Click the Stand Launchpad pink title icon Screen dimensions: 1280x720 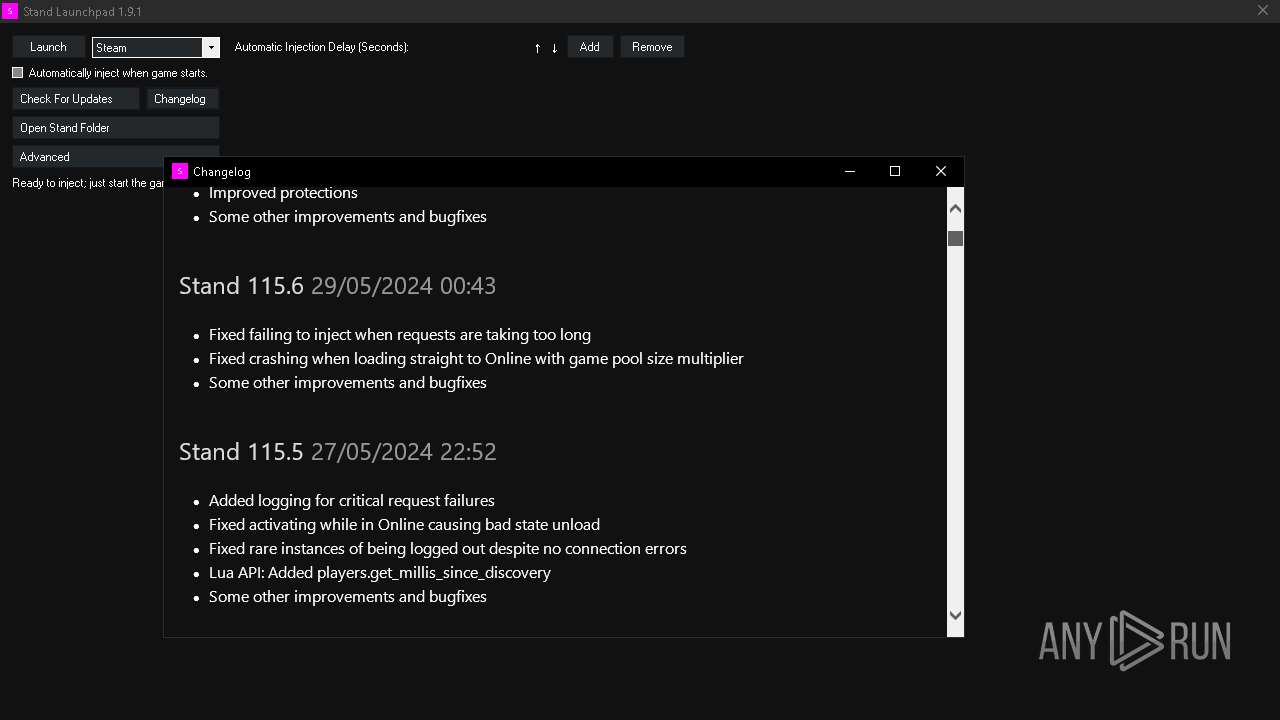[10, 11]
